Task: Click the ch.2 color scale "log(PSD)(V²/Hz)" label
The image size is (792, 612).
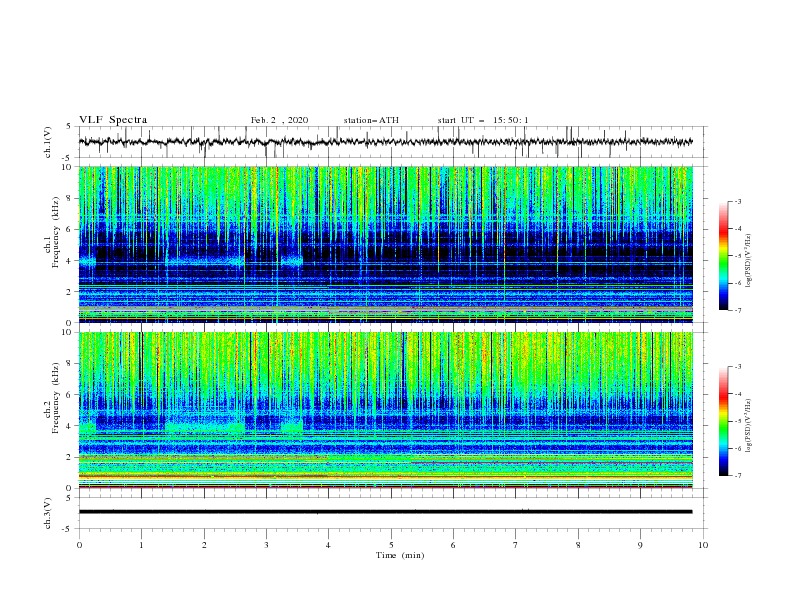Action: tap(749, 426)
